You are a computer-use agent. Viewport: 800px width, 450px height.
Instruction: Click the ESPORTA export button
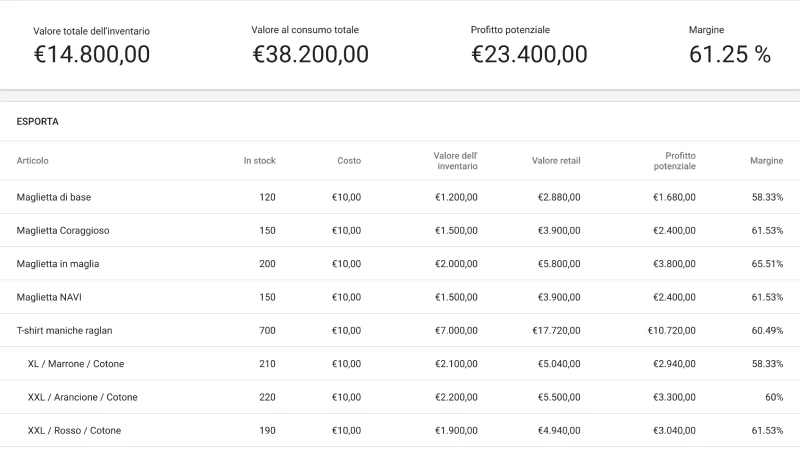click(37, 122)
